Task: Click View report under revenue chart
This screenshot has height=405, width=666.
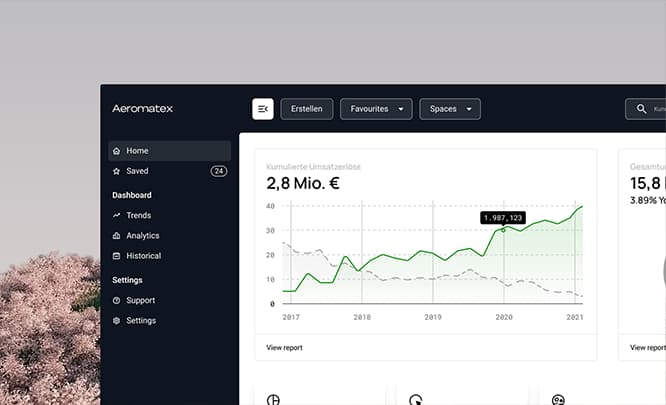Action: tap(284, 348)
